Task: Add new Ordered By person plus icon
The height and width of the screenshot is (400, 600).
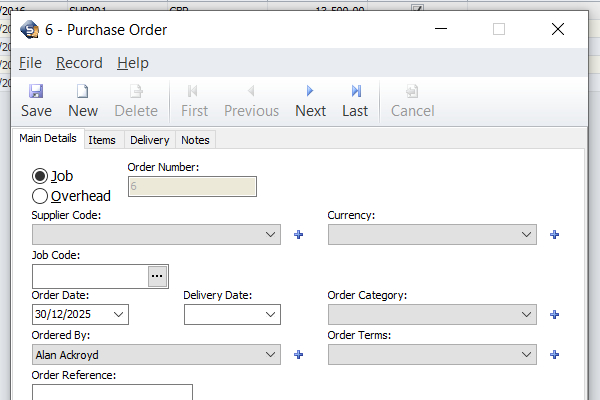Action: coord(298,355)
